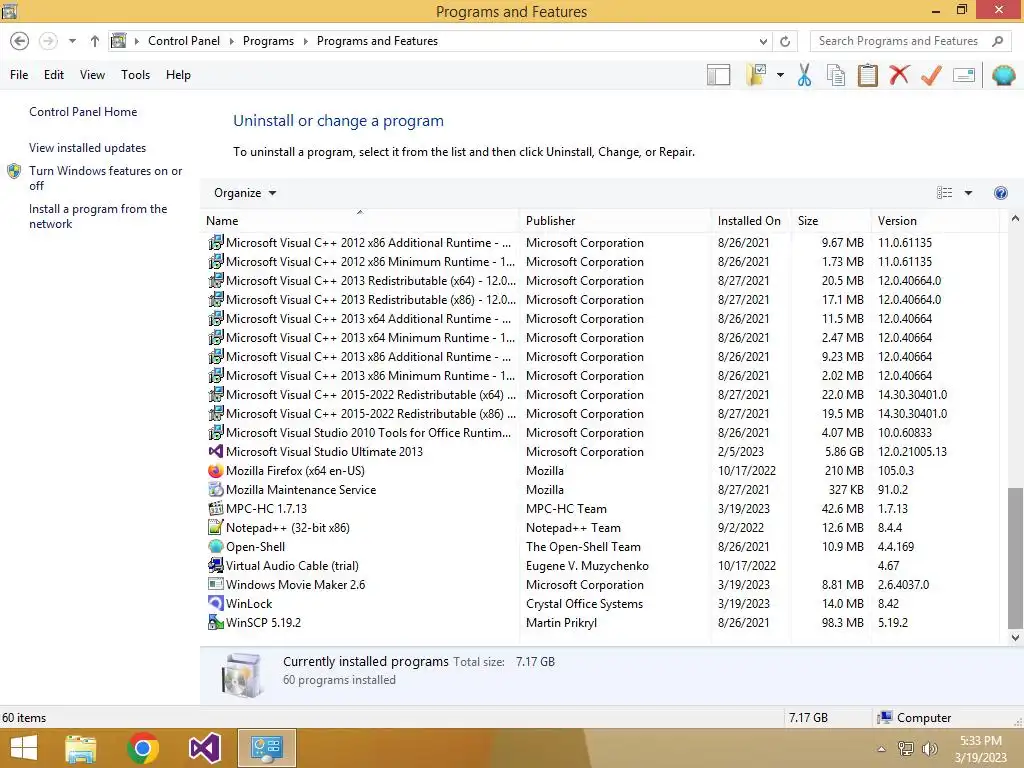Click the Control Panel breadcrumb
1024x768 pixels.
pos(184,41)
